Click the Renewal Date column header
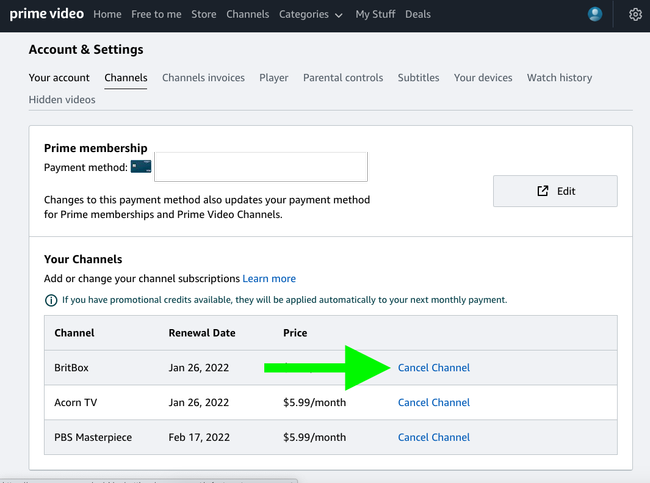This screenshot has width=650, height=483. click(x=202, y=333)
